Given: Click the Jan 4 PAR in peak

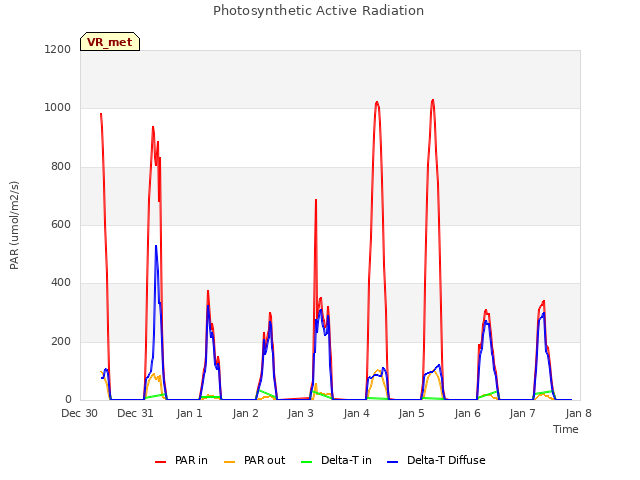Looking at the screenshot, I should click(x=377, y=102).
